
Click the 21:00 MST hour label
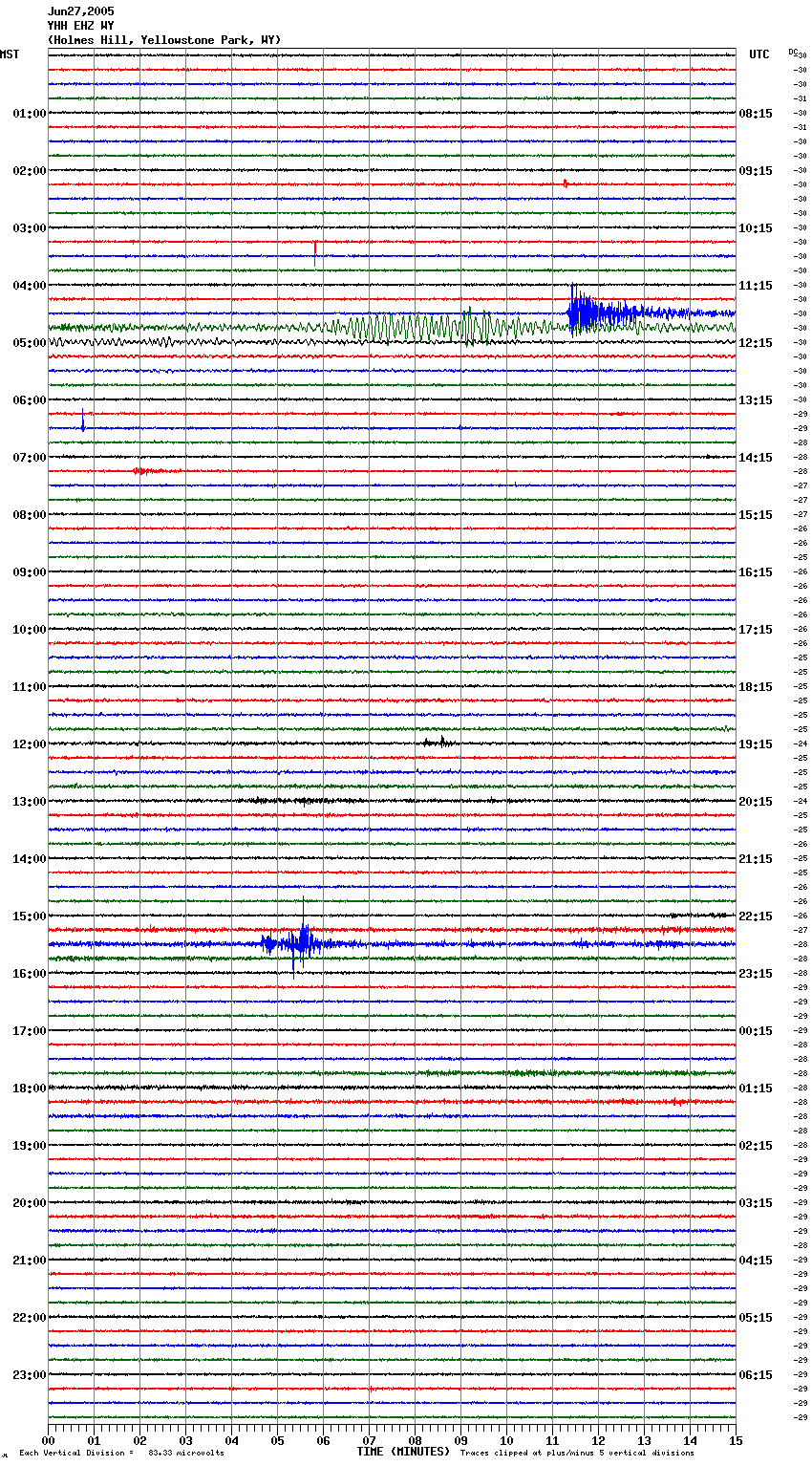30,1261
